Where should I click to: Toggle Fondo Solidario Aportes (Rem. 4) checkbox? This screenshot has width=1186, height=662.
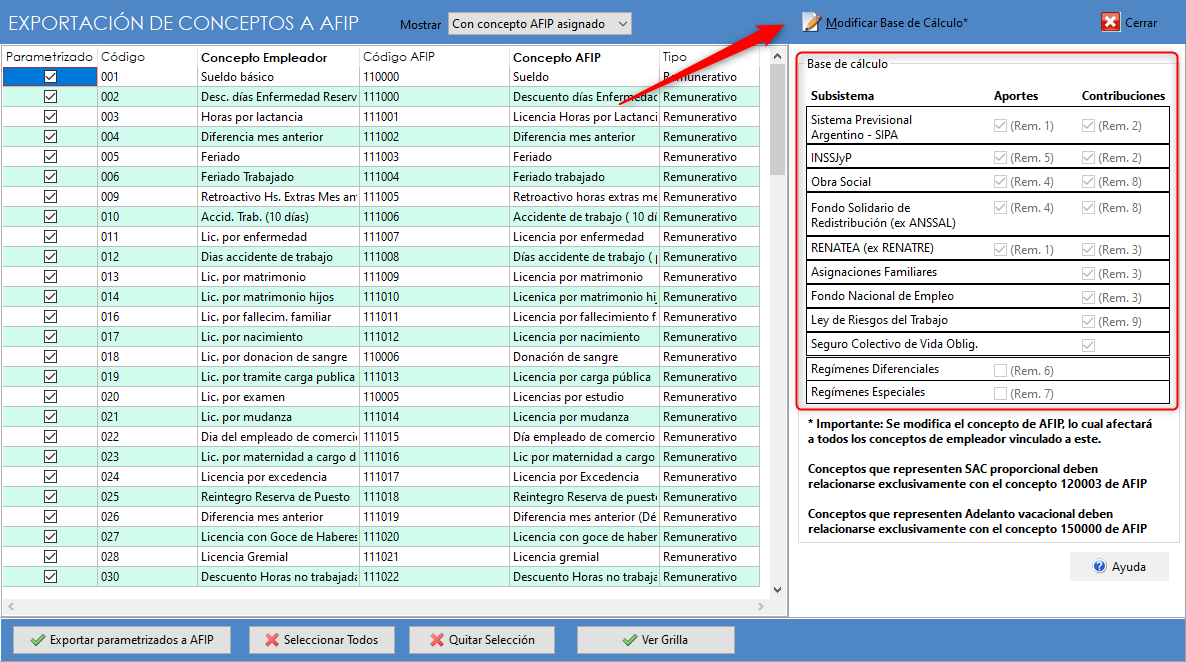(x=1001, y=208)
